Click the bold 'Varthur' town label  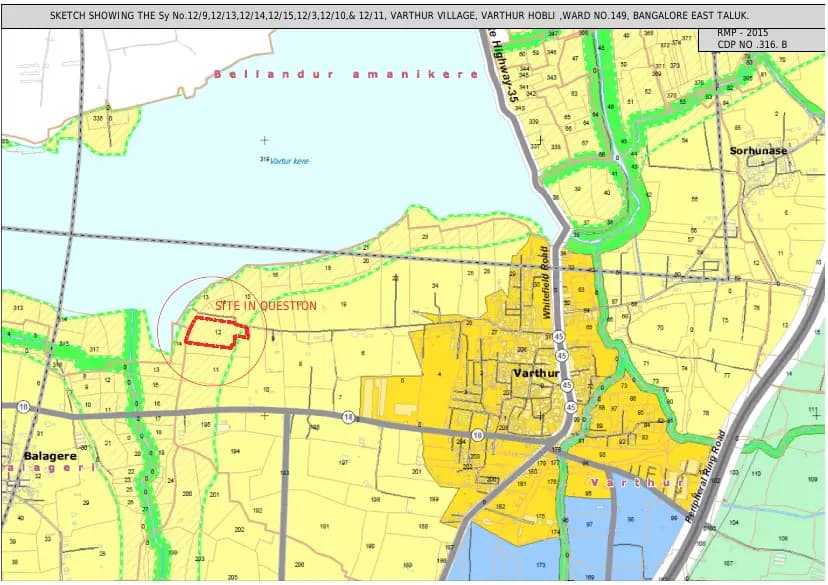point(537,373)
